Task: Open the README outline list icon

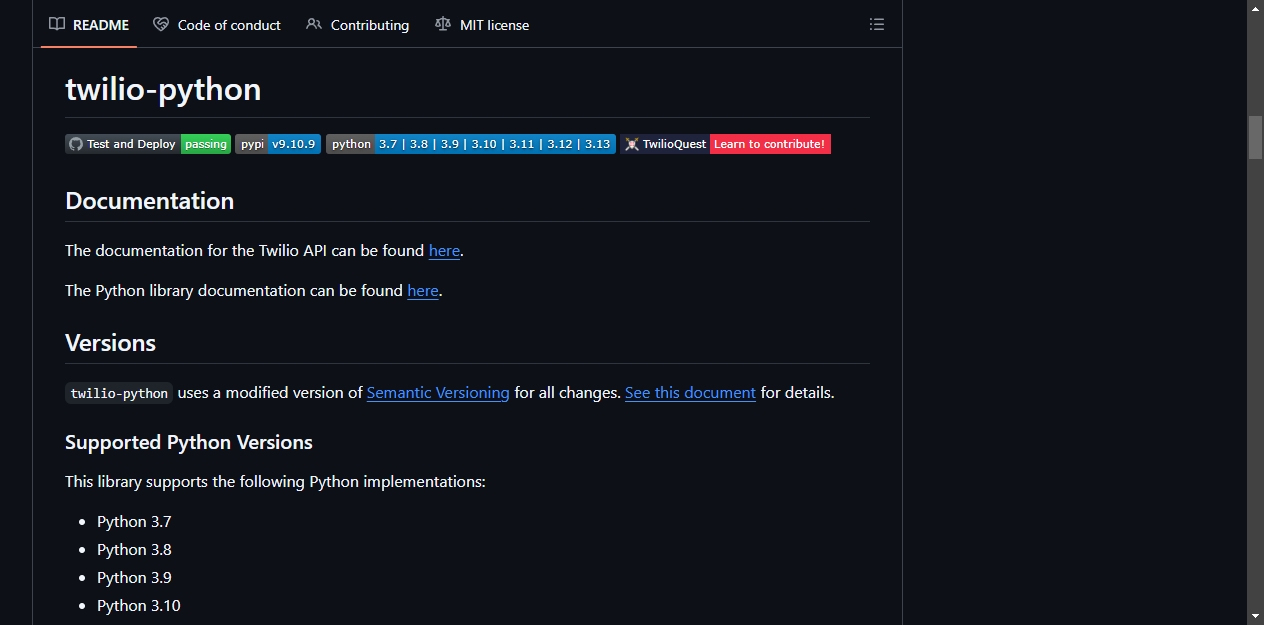Action: (x=877, y=24)
